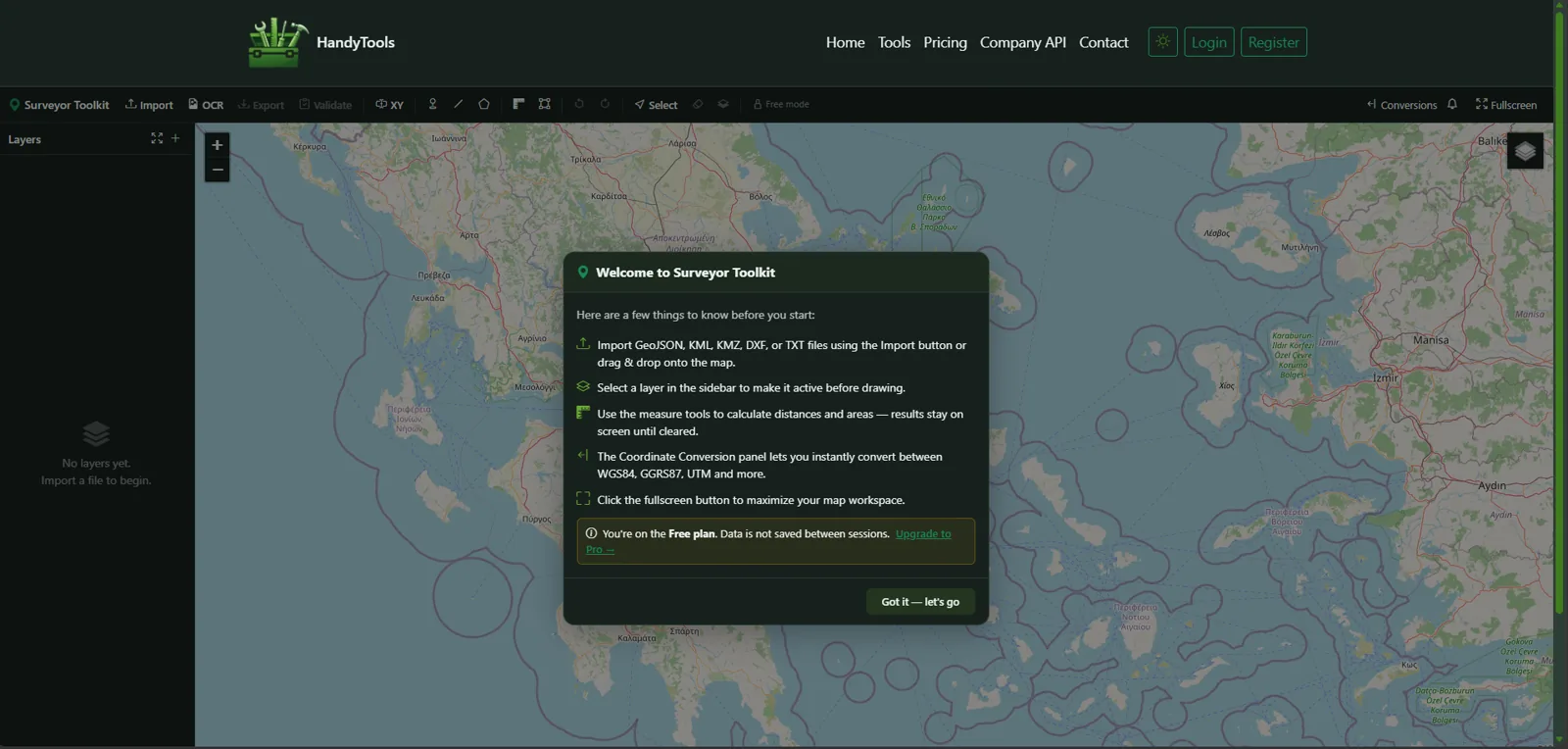The height and width of the screenshot is (749, 1568).
Task: Zoom in on the map
Action: [x=218, y=145]
